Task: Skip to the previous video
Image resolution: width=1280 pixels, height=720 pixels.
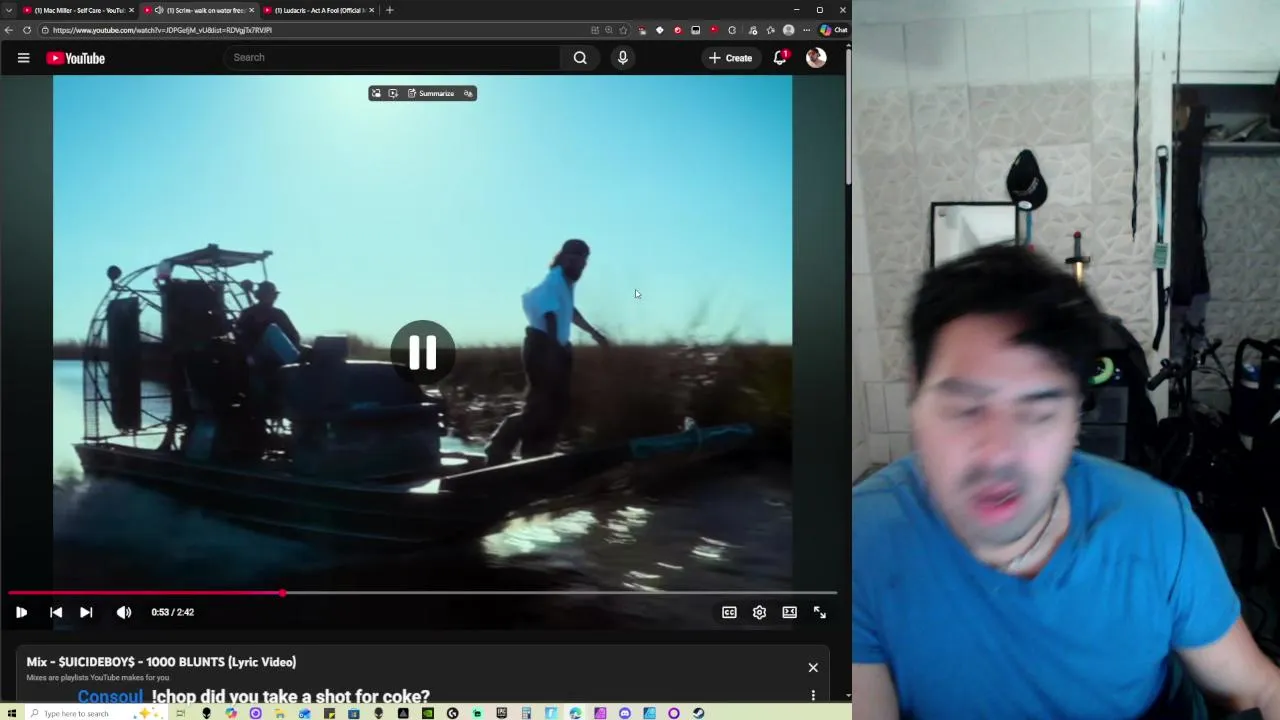Action: point(56,612)
